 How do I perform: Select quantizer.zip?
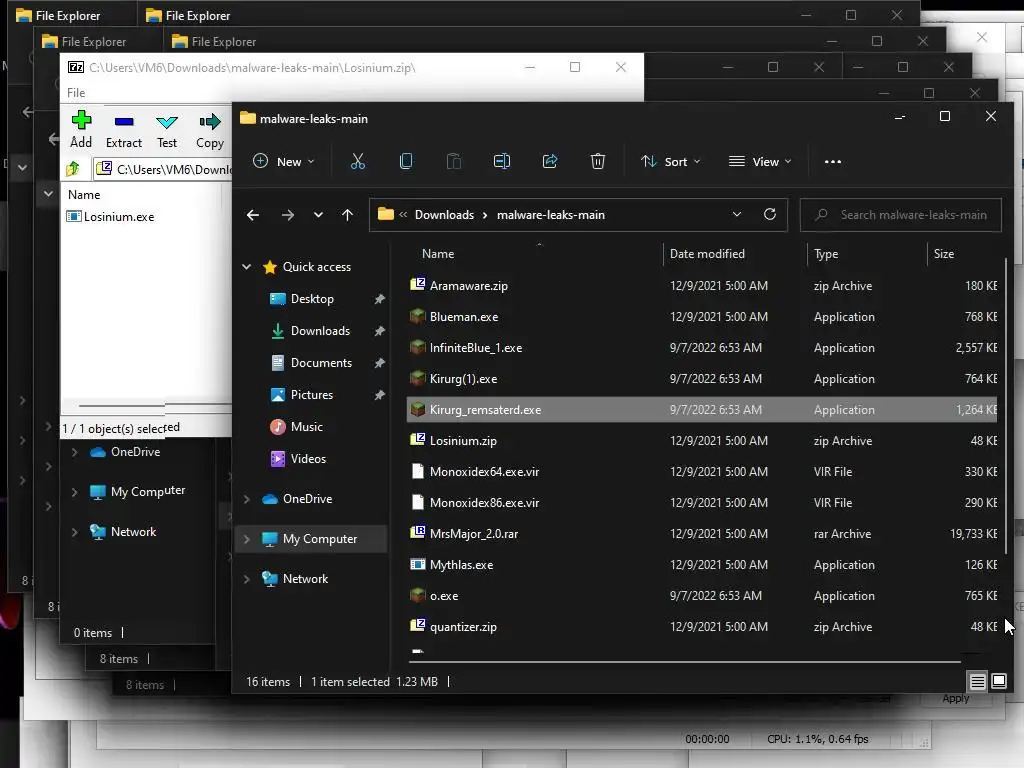click(x=702, y=627)
